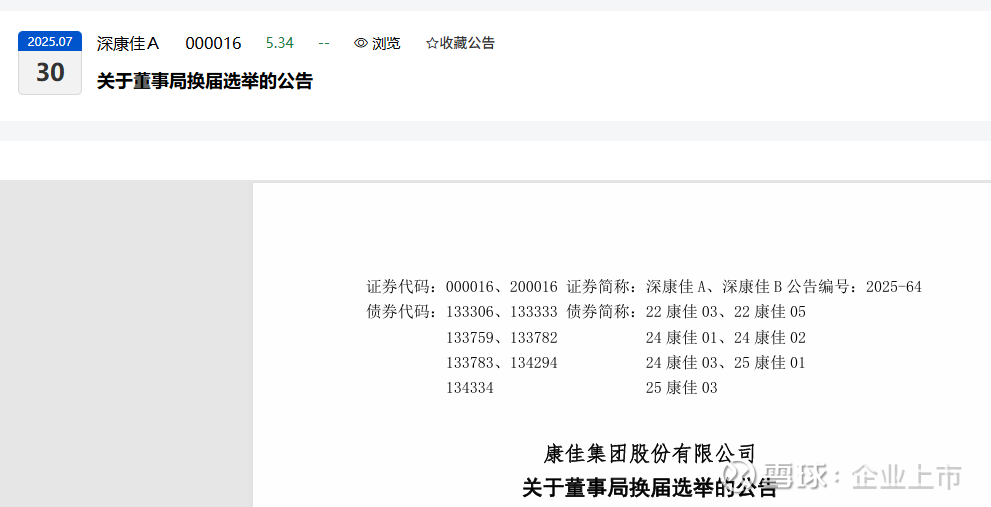This screenshot has height=507, width=991.
Task: Click the 浏览 view count label
Action: (386, 43)
